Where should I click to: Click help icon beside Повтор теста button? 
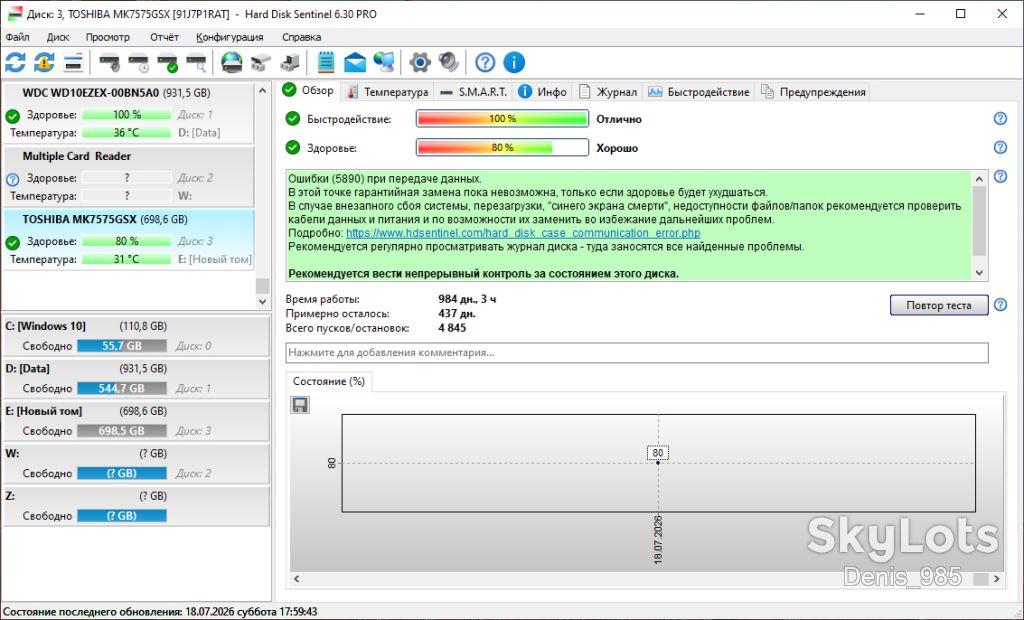pos(1000,305)
